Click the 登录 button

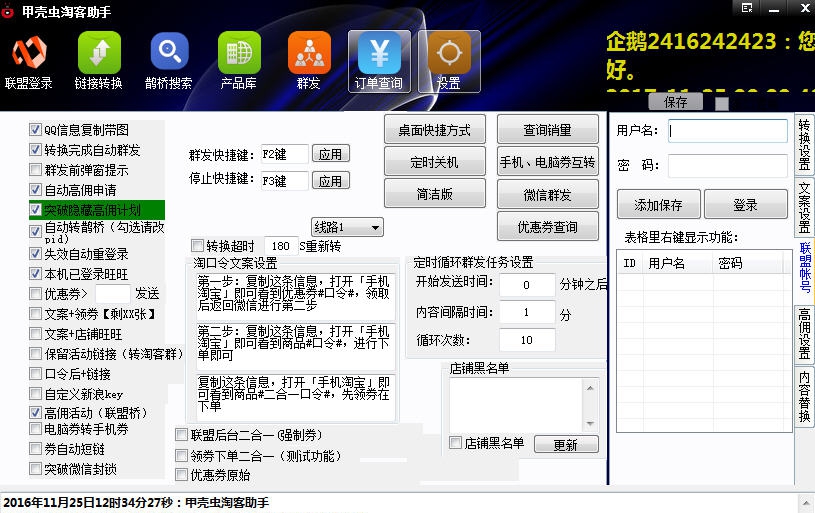point(745,204)
